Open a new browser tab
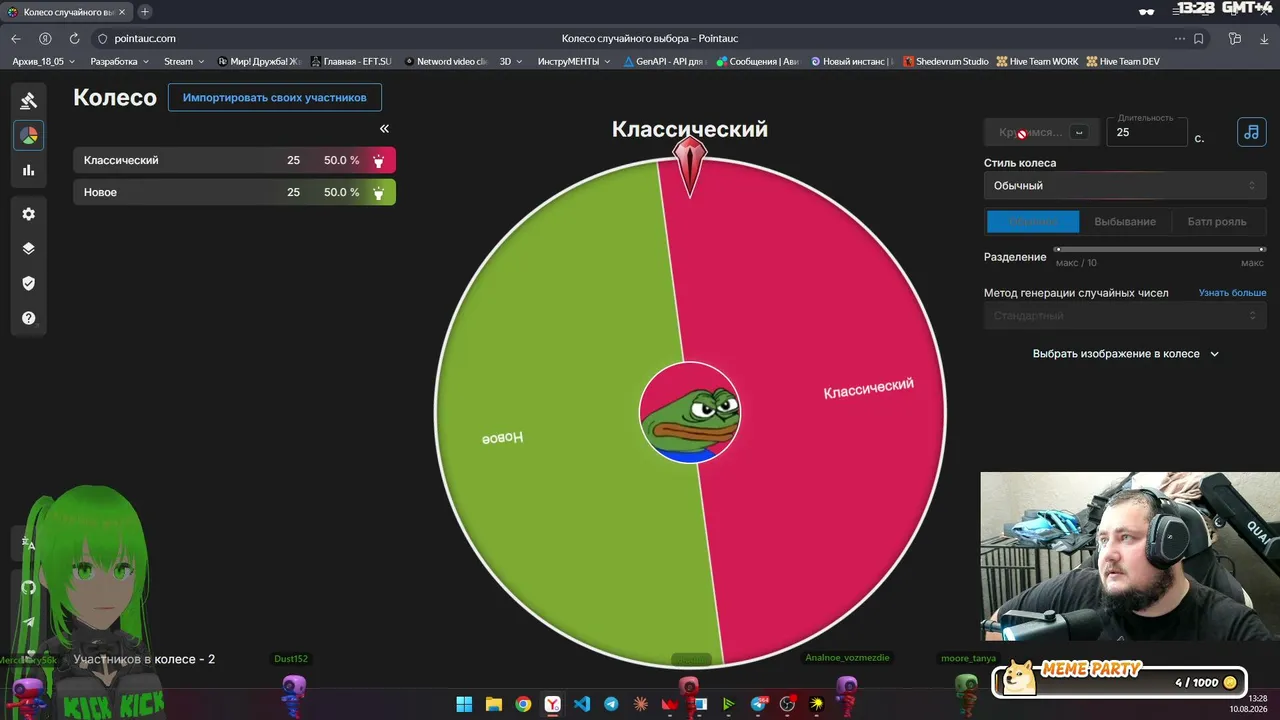The height and width of the screenshot is (720, 1280). [x=145, y=12]
